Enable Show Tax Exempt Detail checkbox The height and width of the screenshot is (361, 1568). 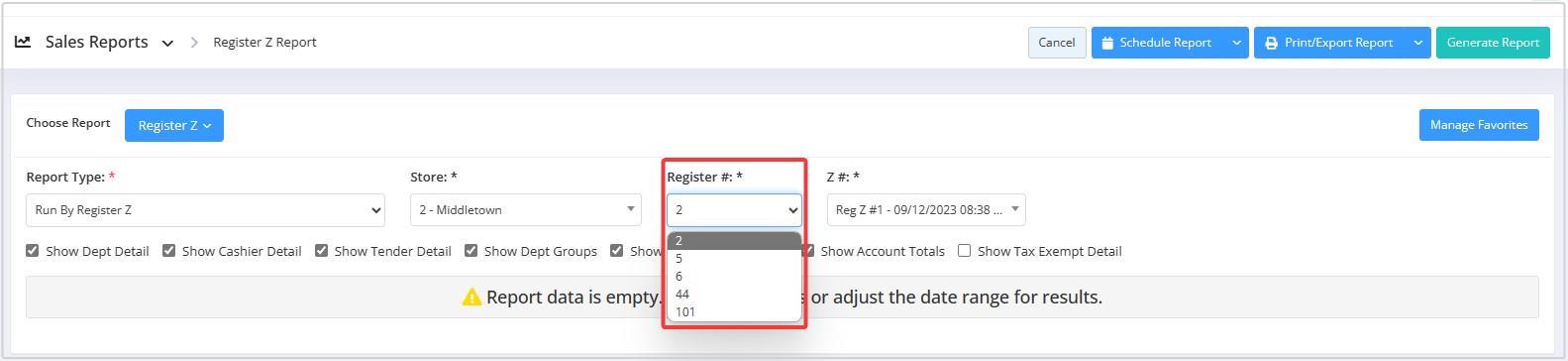964,251
